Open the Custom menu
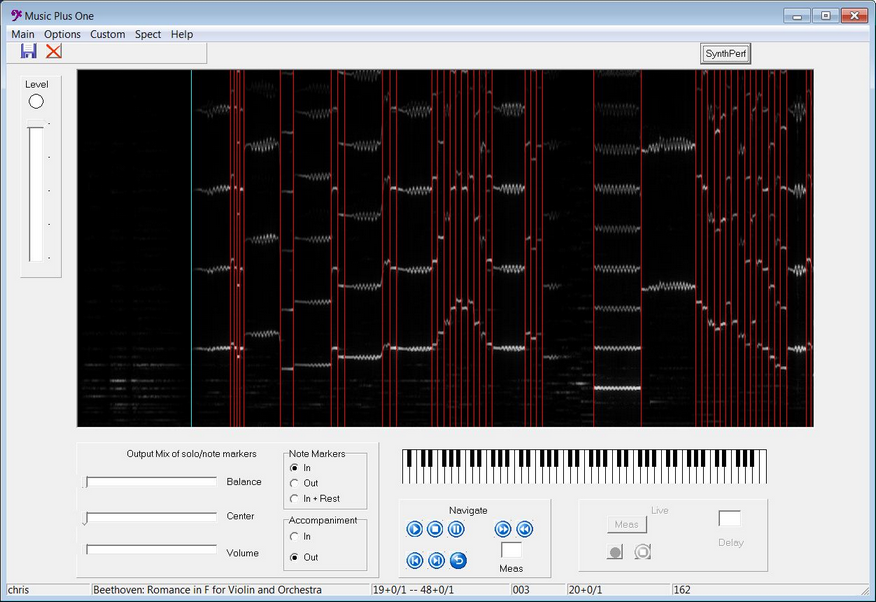Viewport: 876px width, 602px height. [107, 34]
